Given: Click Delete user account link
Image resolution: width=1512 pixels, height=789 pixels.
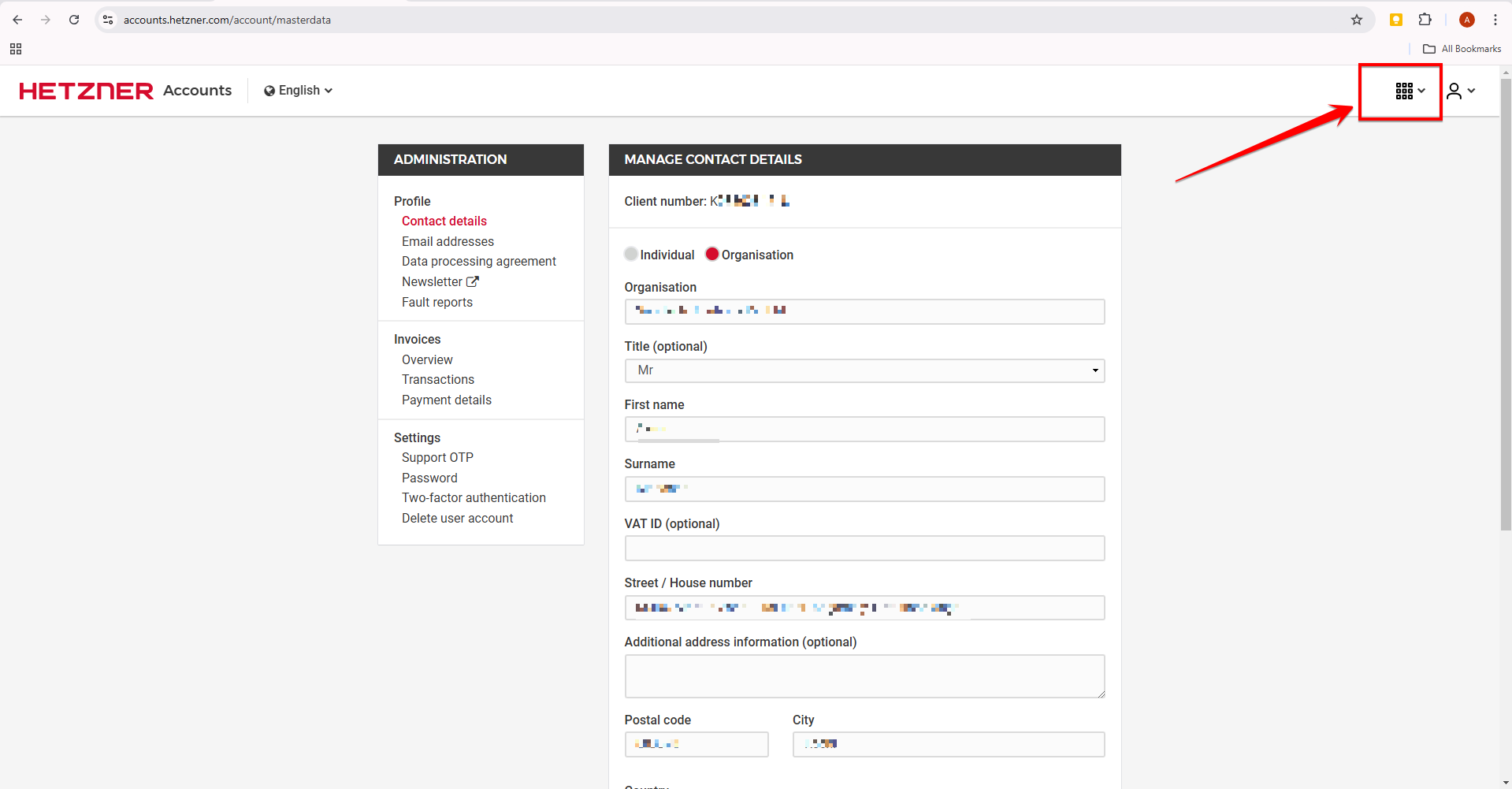Looking at the screenshot, I should click(457, 519).
